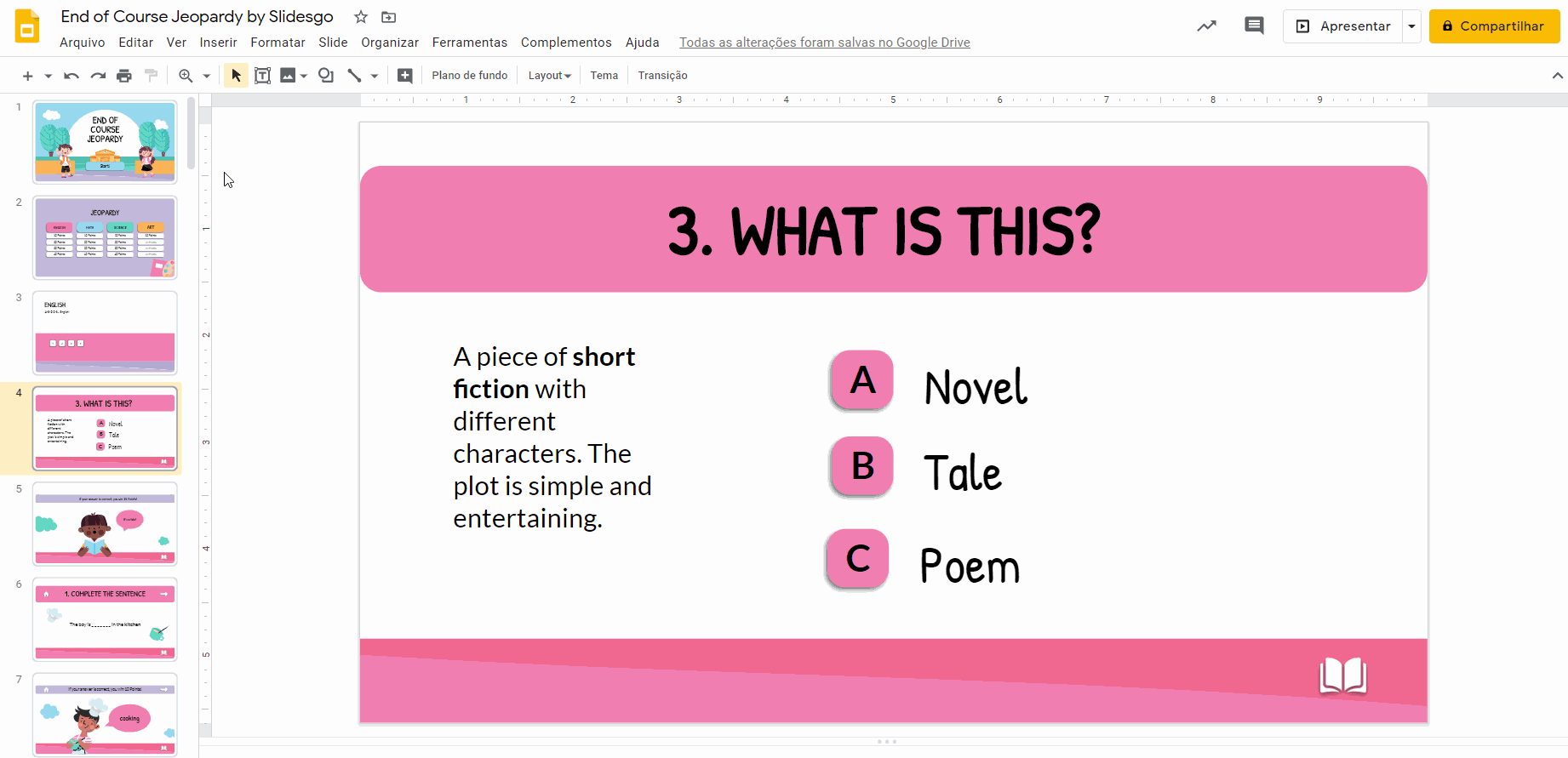Viewport: 1568px width, 758px height.
Task: Star this presentation
Action: (361, 17)
